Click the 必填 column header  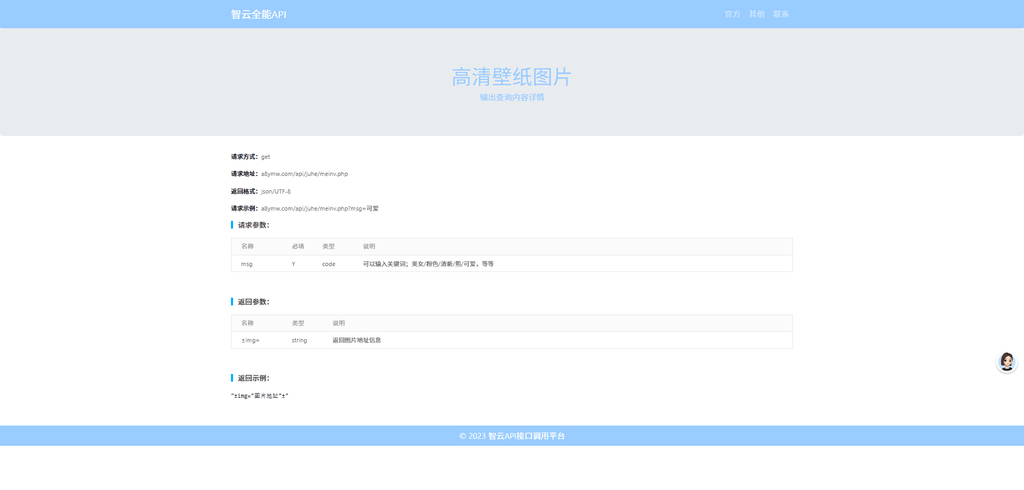298,246
